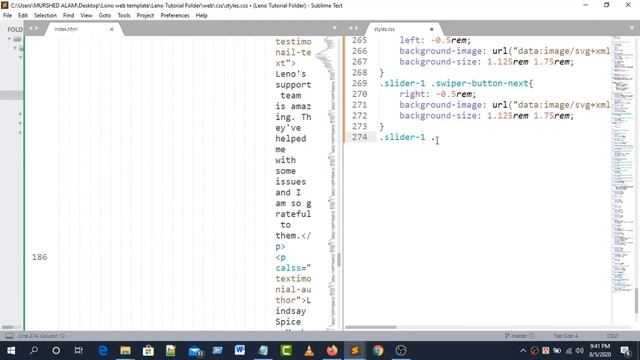Collapse the second-level nested folder in sidebar
Screen dimensions: 640x360
[x=15, y=48]
